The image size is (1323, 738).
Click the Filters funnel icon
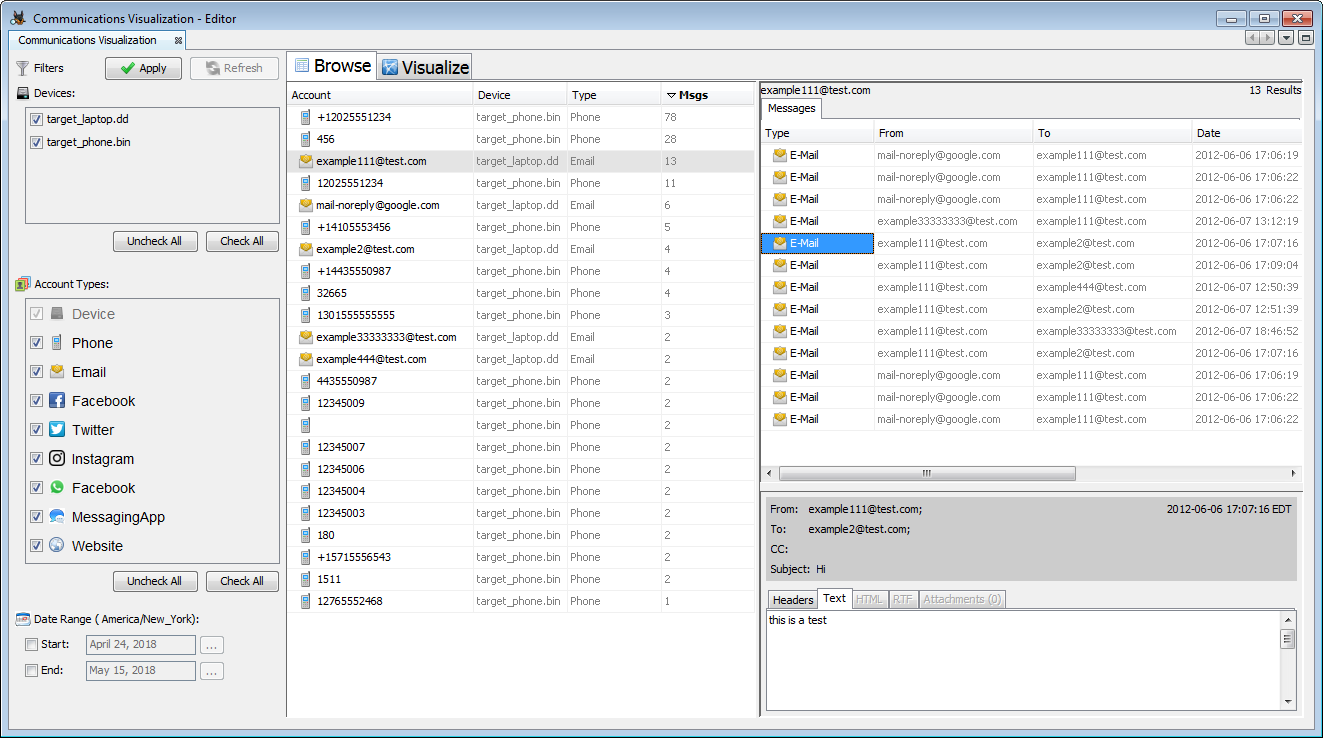click(22, 68)
